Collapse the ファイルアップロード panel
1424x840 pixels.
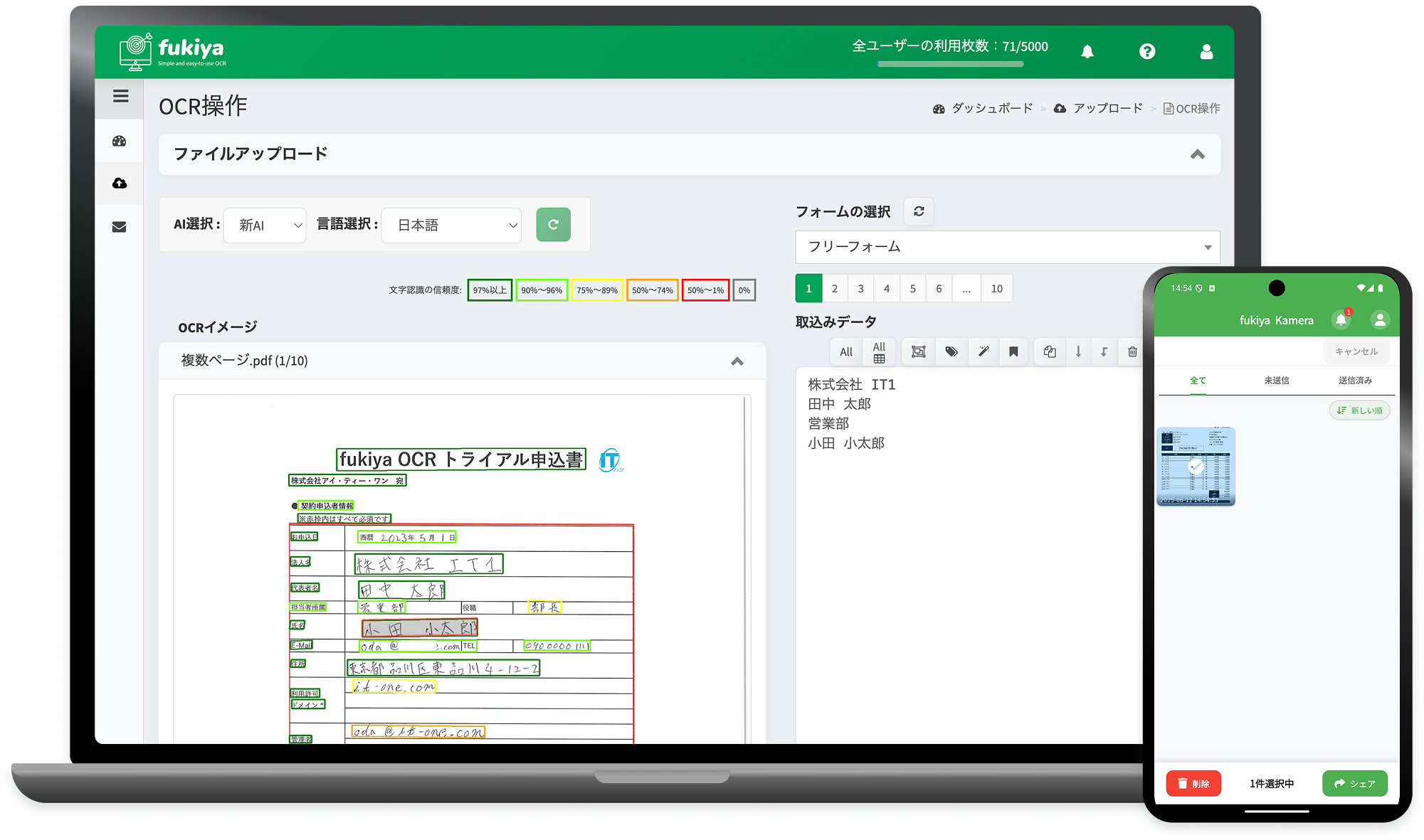(1198, 154)
